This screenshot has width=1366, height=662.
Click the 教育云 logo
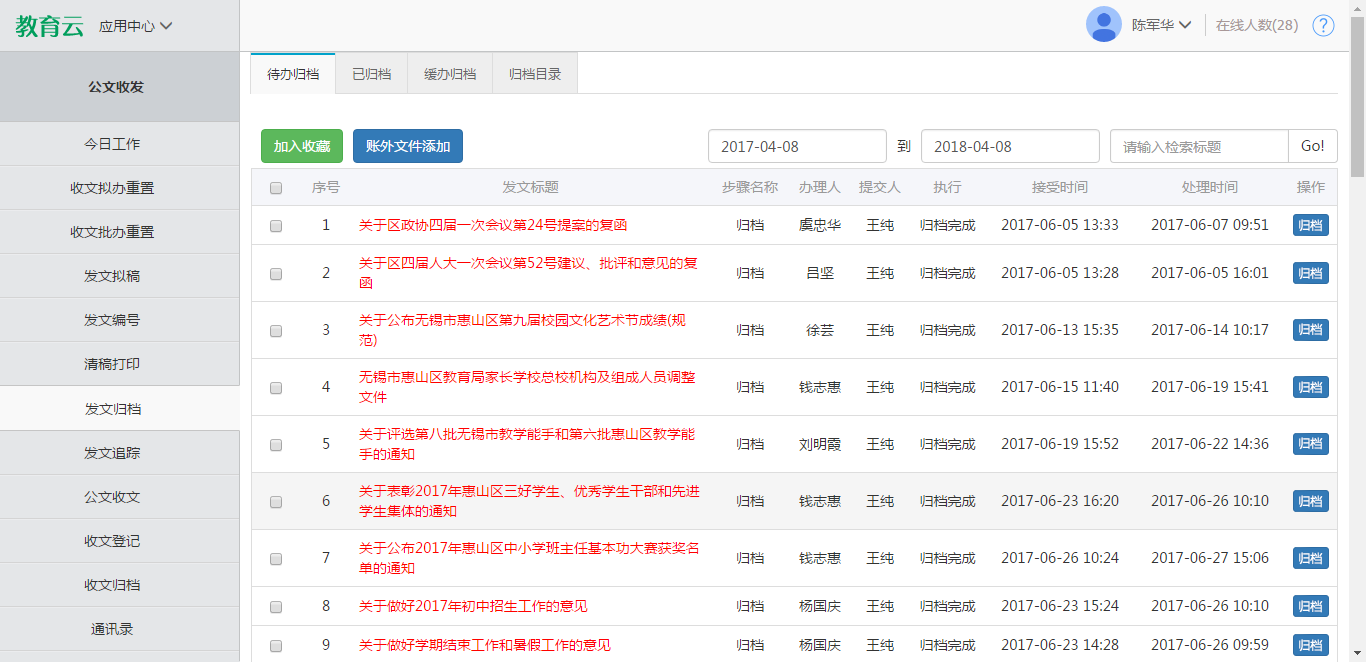(49, 26)
